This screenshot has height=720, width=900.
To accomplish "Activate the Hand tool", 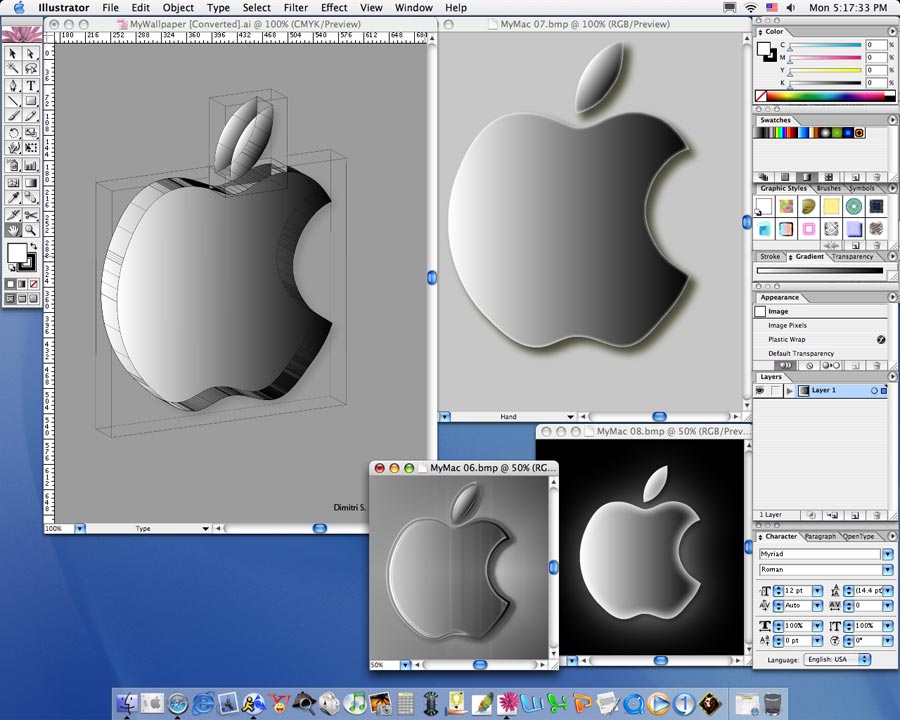I will (13, 230).
